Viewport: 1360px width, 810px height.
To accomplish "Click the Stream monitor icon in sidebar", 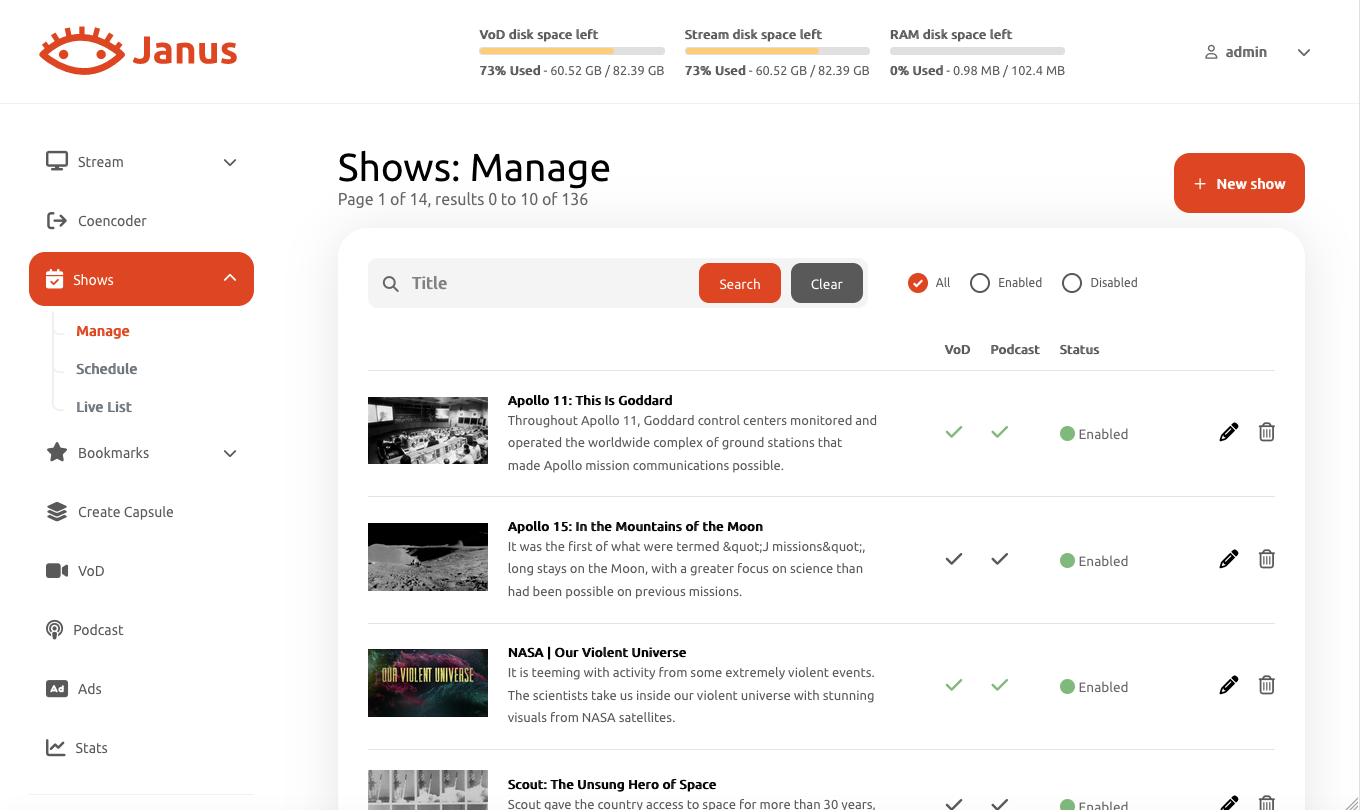I will click(x=57, y=161).
